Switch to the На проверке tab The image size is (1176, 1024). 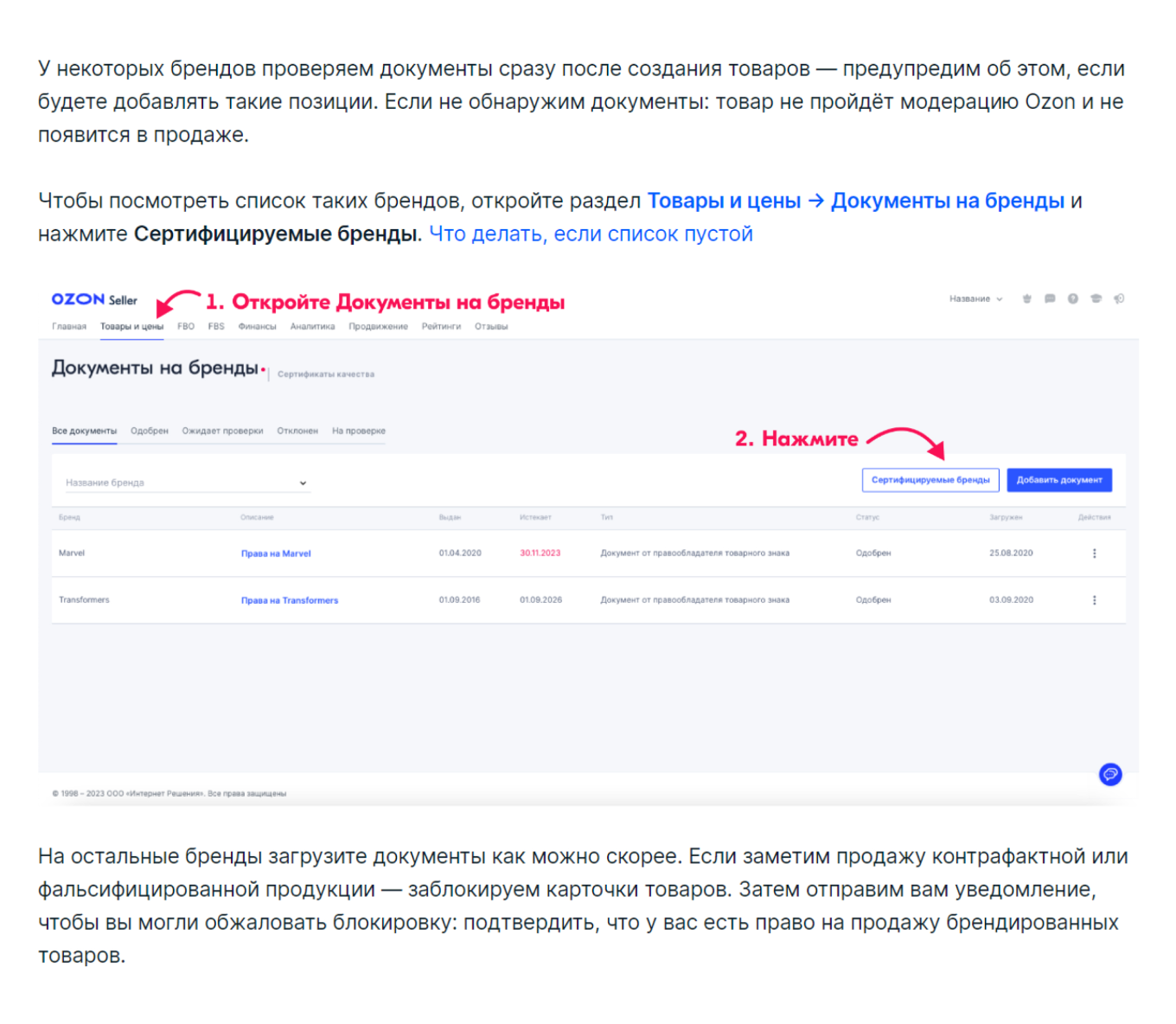(x=359, y=431)
